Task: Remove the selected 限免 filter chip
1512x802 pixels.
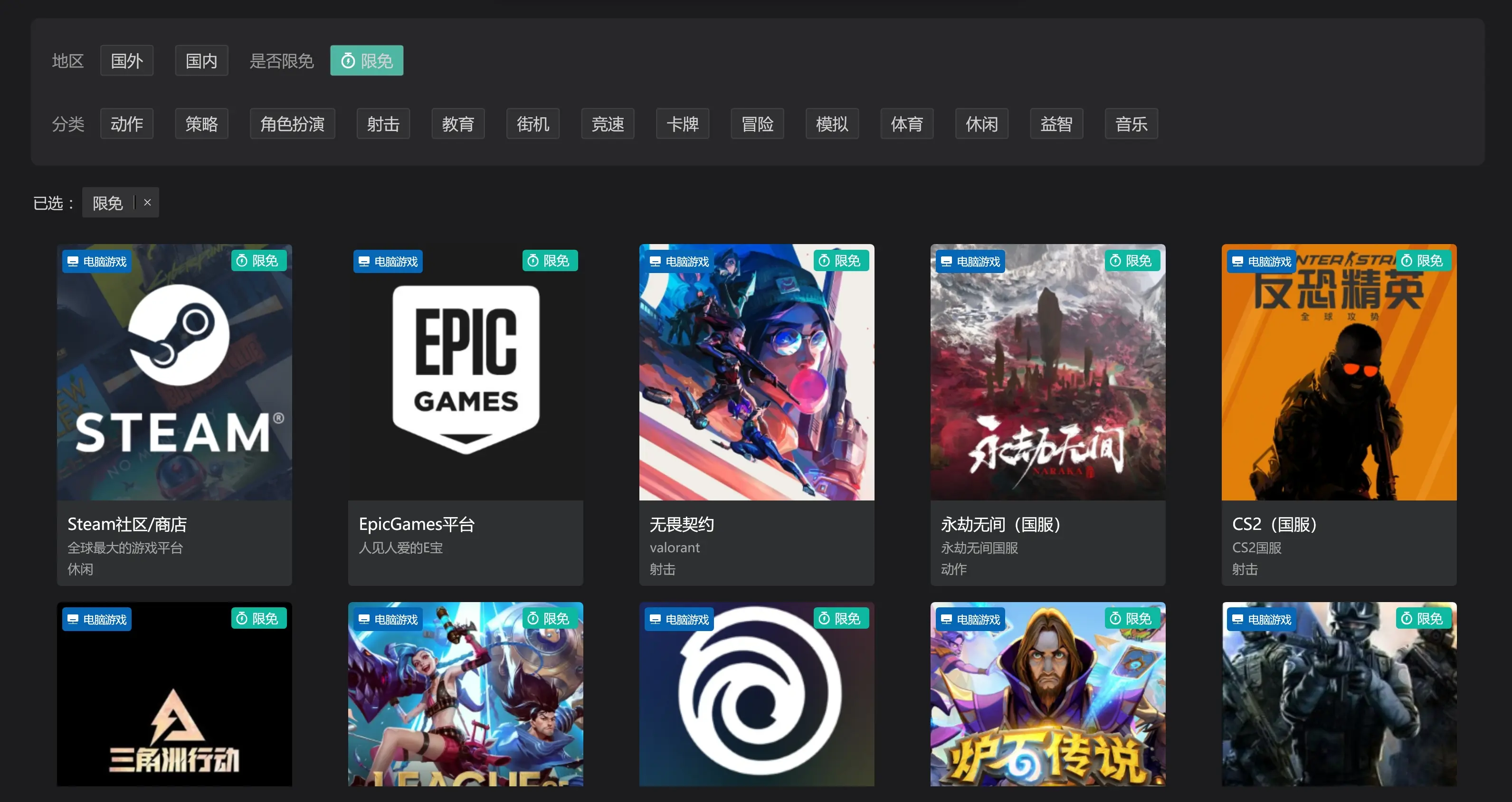Action: tap(147, 202)
